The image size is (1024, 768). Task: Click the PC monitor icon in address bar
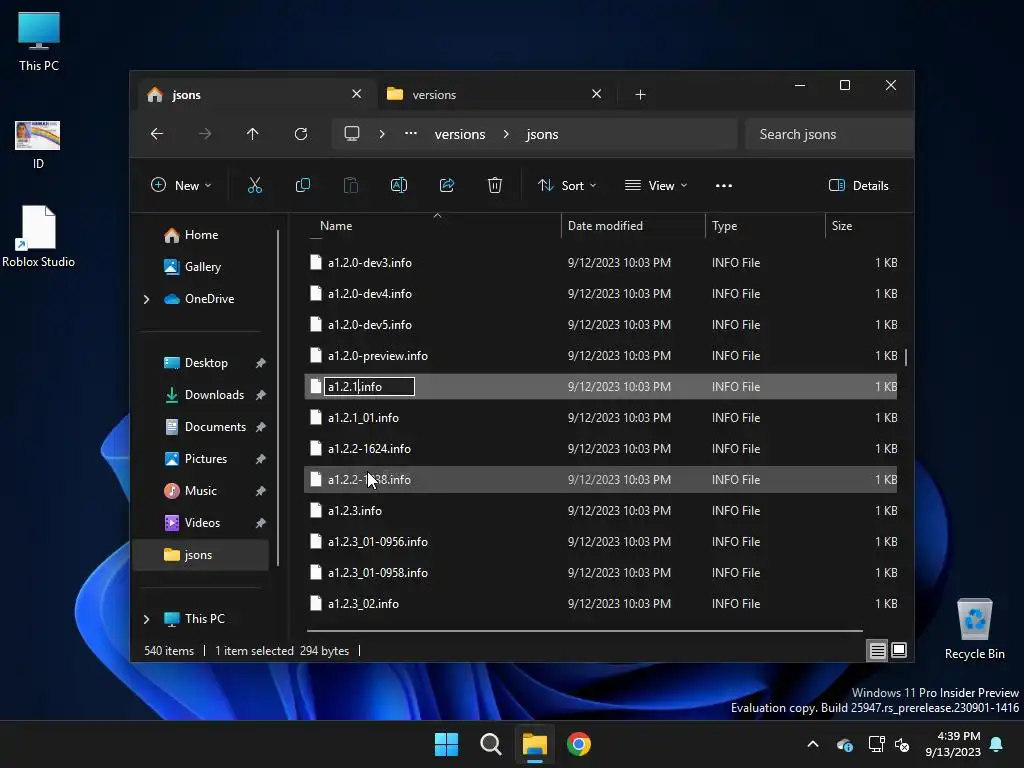point(352,134)
